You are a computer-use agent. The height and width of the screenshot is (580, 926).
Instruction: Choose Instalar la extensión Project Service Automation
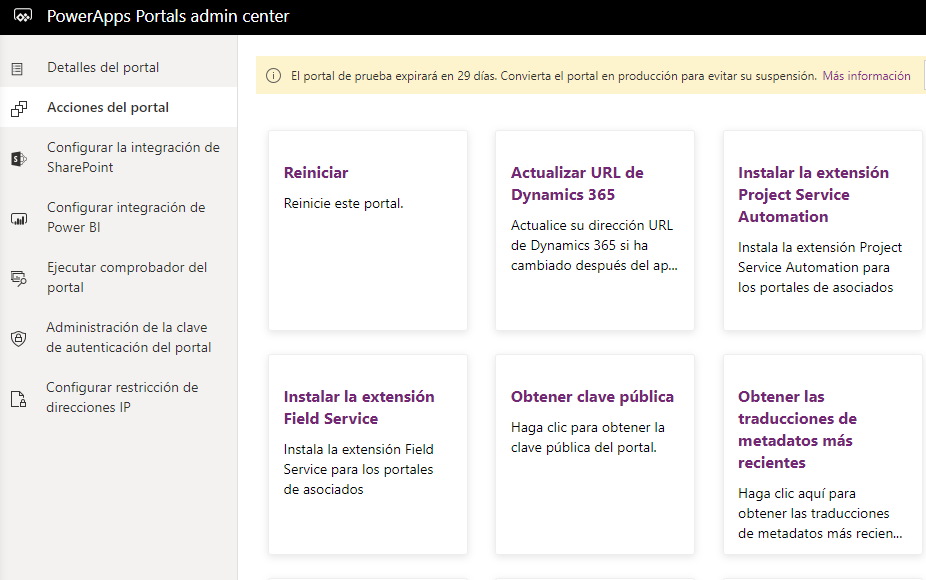tap(823, 230)
